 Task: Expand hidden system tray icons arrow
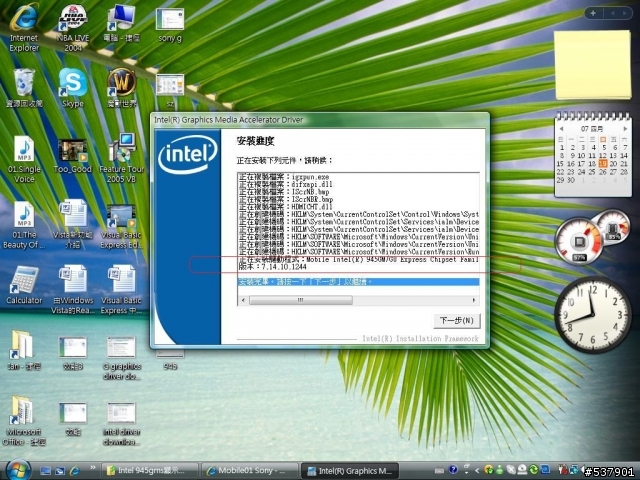click(x=476, y=471)
